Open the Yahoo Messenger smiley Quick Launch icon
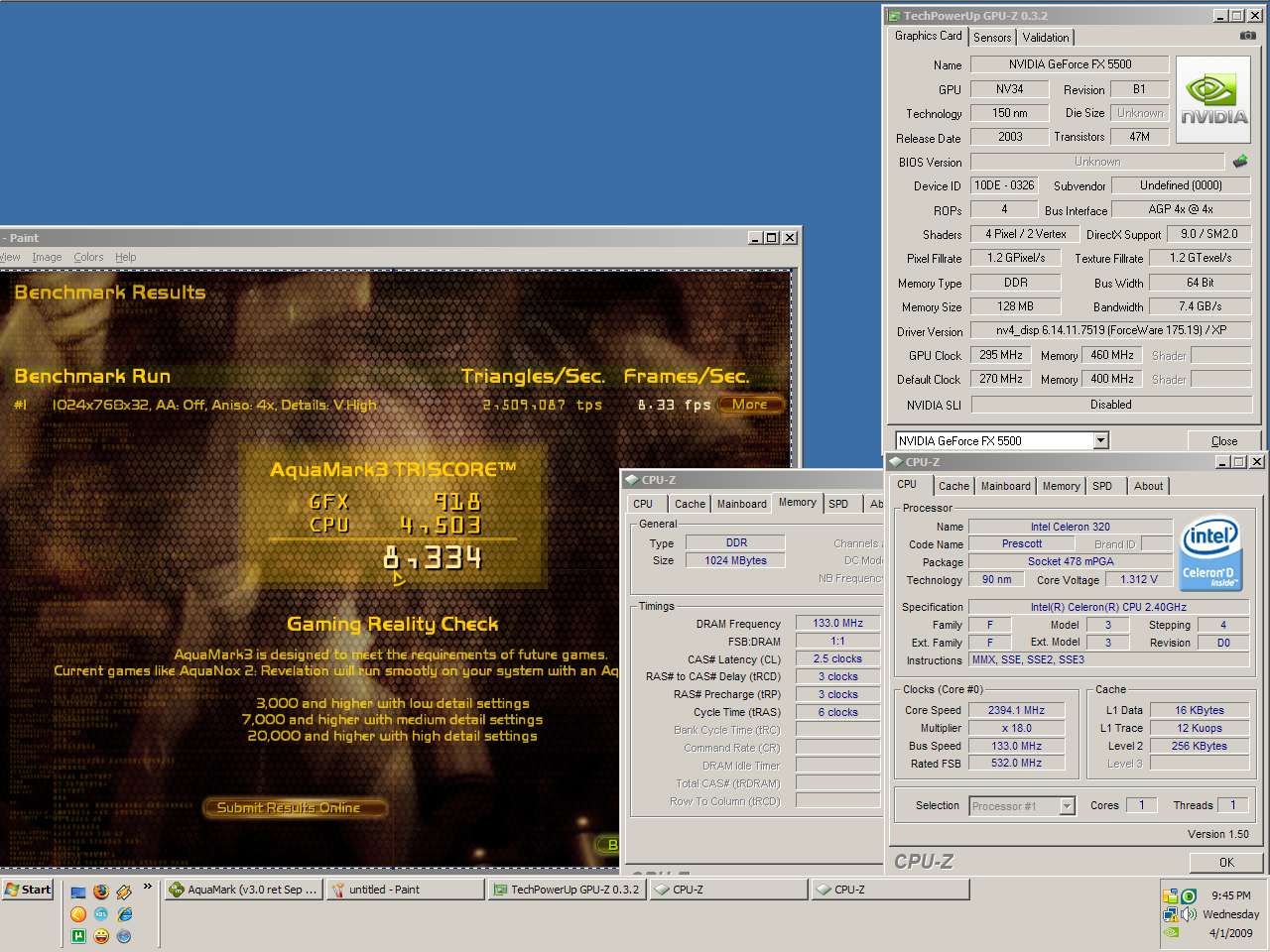The image size is (1270, 952). click(x=101, y=935)
